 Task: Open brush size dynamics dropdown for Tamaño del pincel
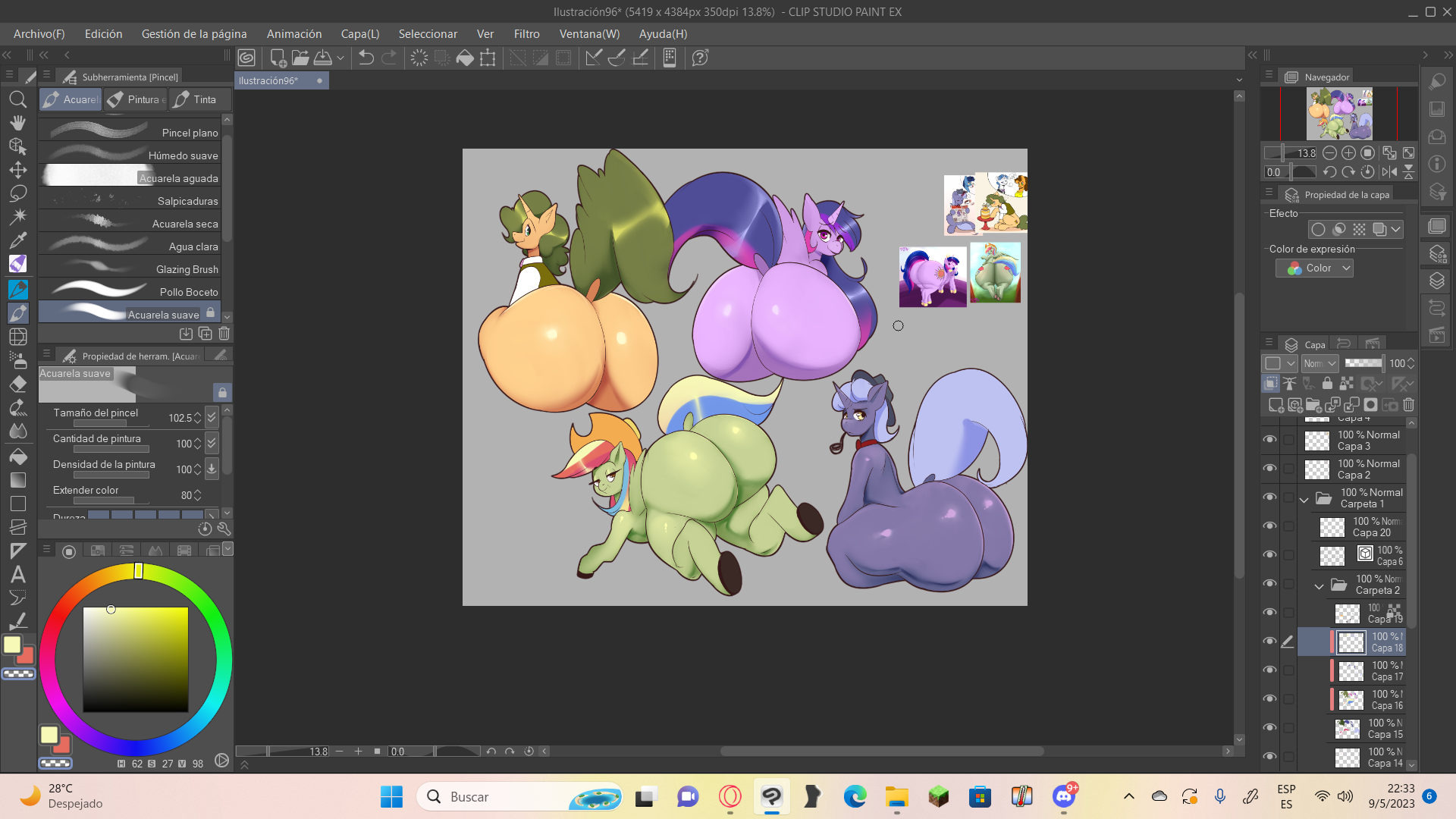[212, 417]
